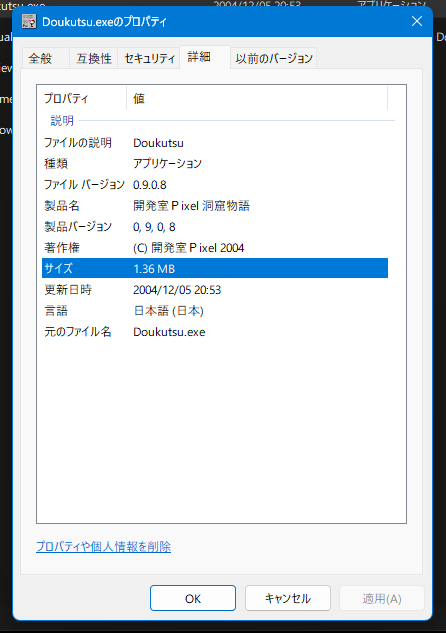Select the セキュリティ tab
Image resolution: width=446 pixels, height=633 pixels.
[x=149, y=58]
